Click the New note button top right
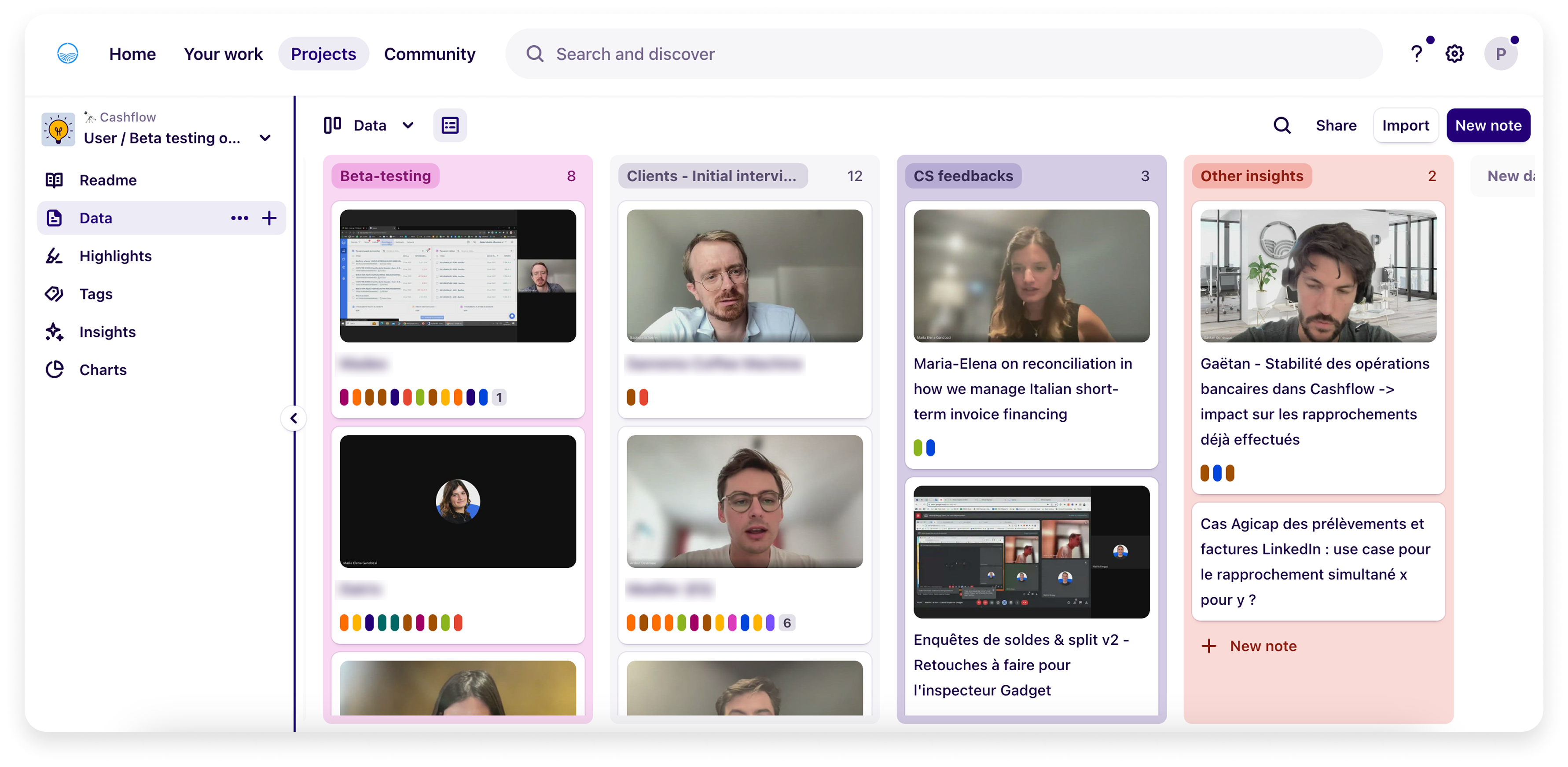The width and height of the screenshot is (1568, 767). coord(1487,125)
